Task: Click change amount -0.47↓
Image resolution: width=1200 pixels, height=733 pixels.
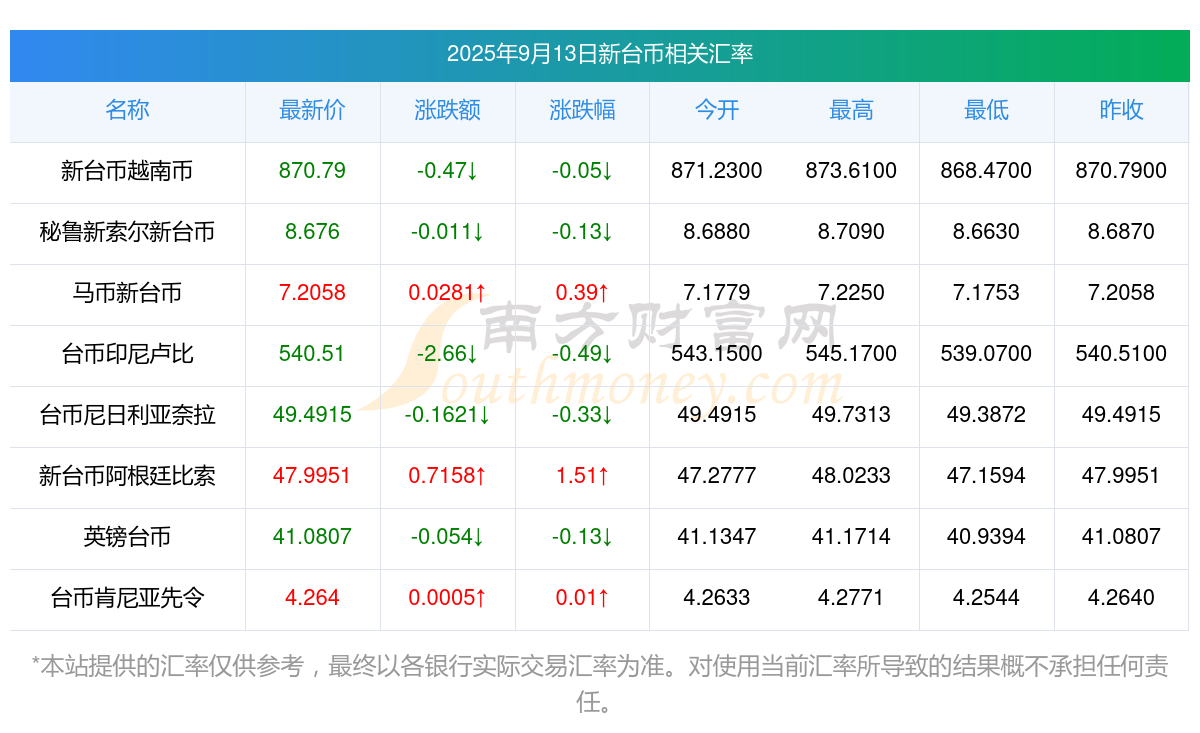Action: pos(448,171)
